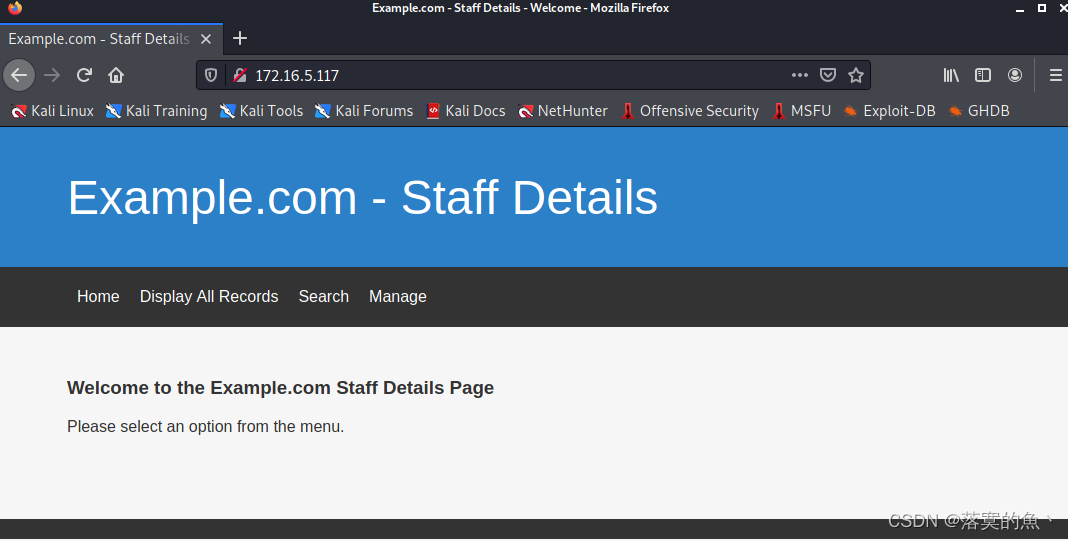Open Kali Docs bookmark
The image size is (1068, 541).
point(466,111)
